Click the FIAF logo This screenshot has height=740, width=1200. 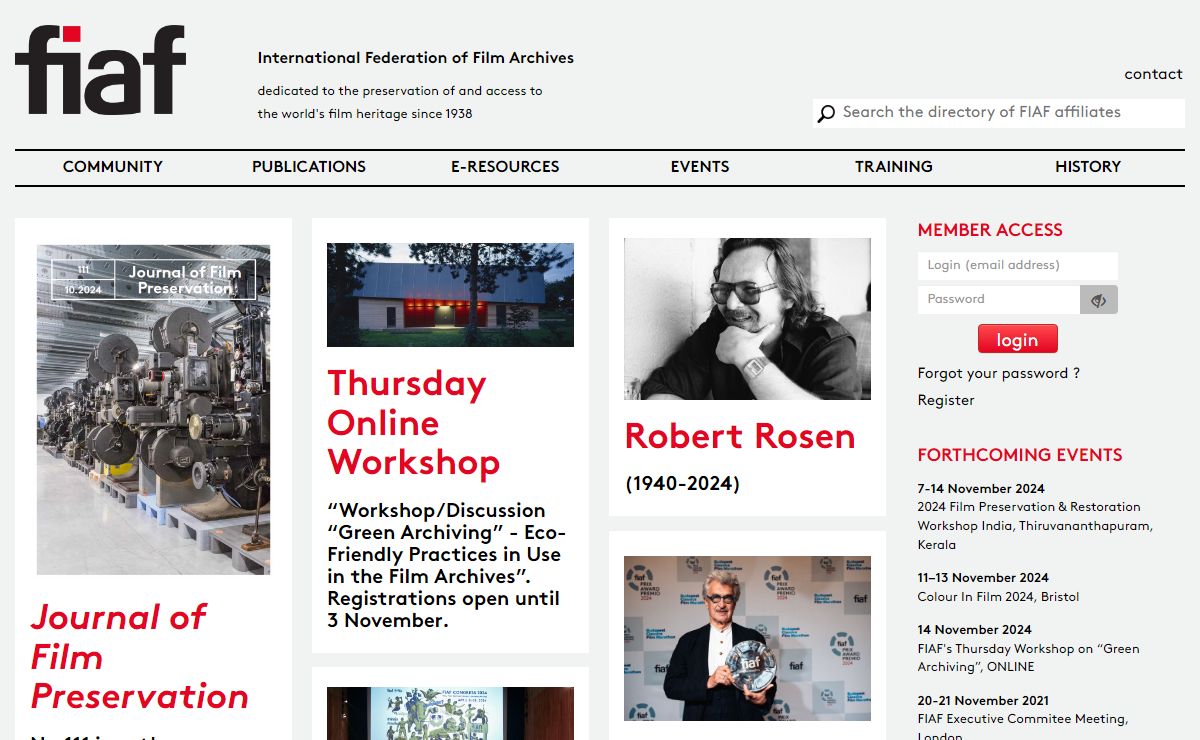[100, 70]
